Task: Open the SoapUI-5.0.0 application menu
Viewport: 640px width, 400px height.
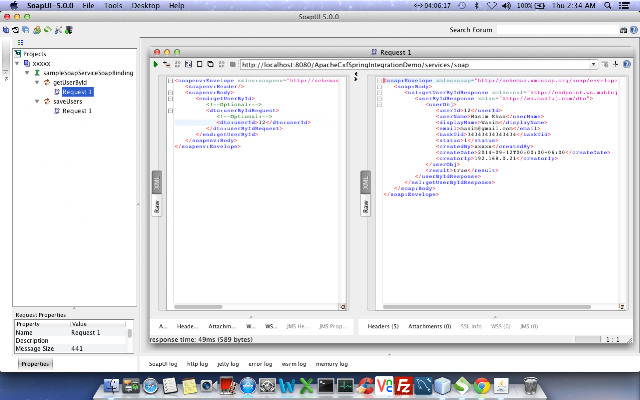Action: 50,5
